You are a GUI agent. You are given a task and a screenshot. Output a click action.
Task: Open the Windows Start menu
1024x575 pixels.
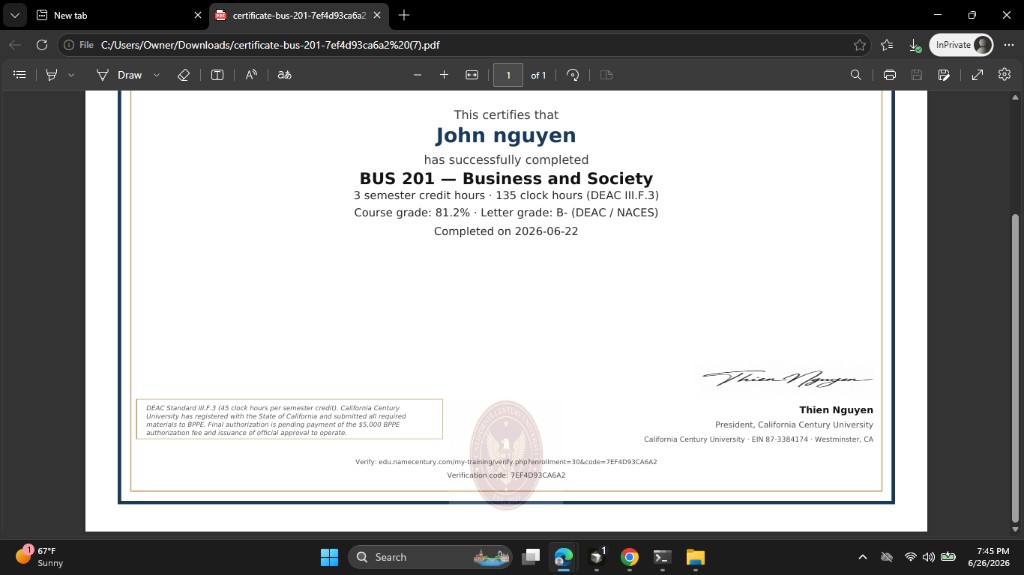[x=329, y=557]
